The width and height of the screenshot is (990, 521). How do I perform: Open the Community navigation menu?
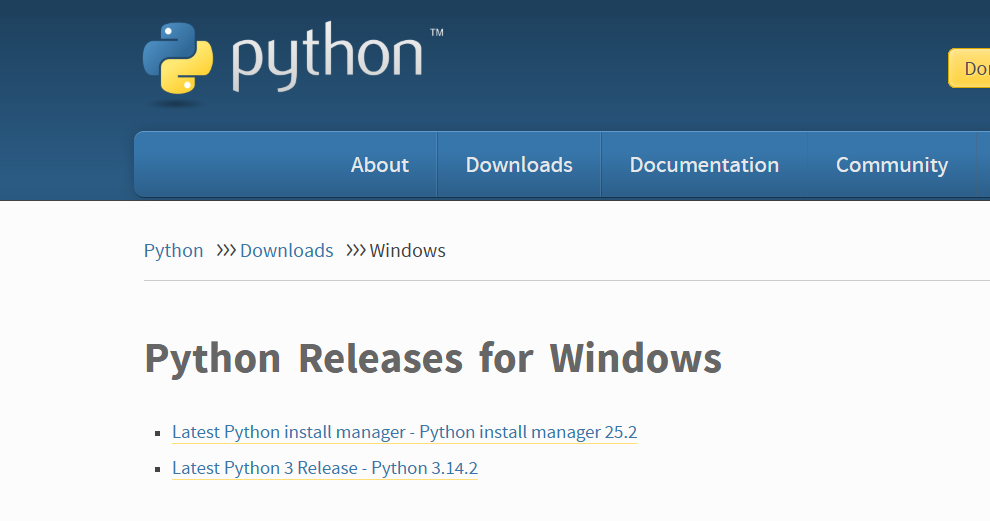(x=892, y=165)
